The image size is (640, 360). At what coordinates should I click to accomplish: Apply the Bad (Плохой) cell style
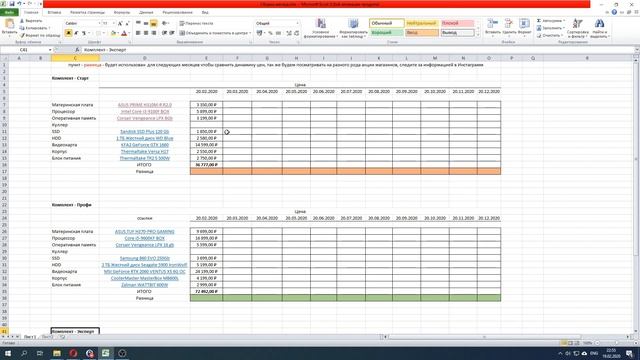point(458,23)
